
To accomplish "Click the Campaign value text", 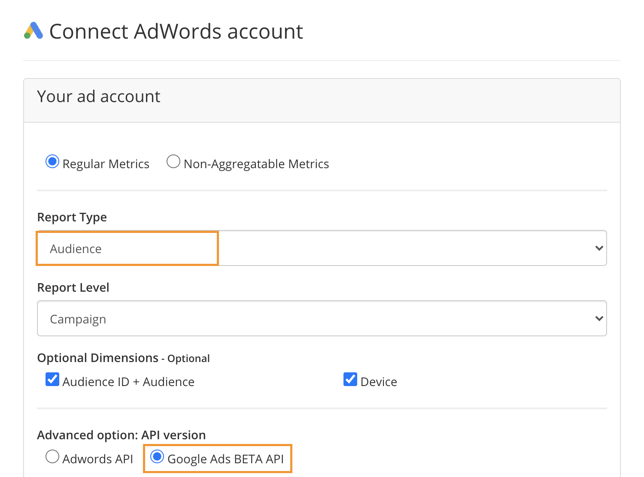I will (x=78, y=320).
